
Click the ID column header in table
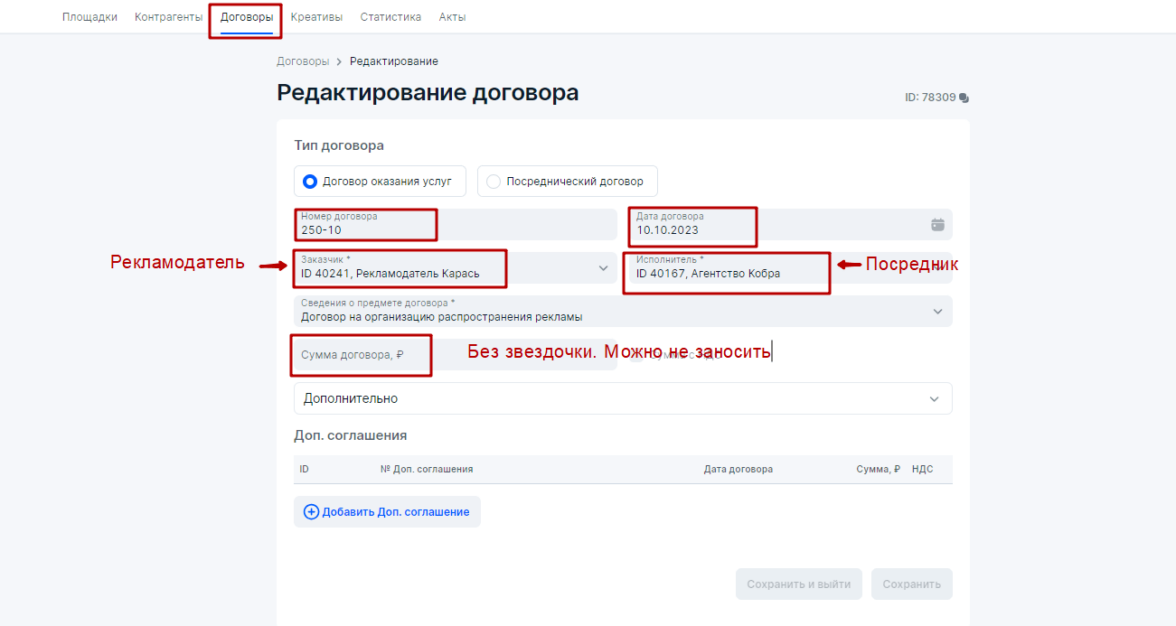[304, 469]
